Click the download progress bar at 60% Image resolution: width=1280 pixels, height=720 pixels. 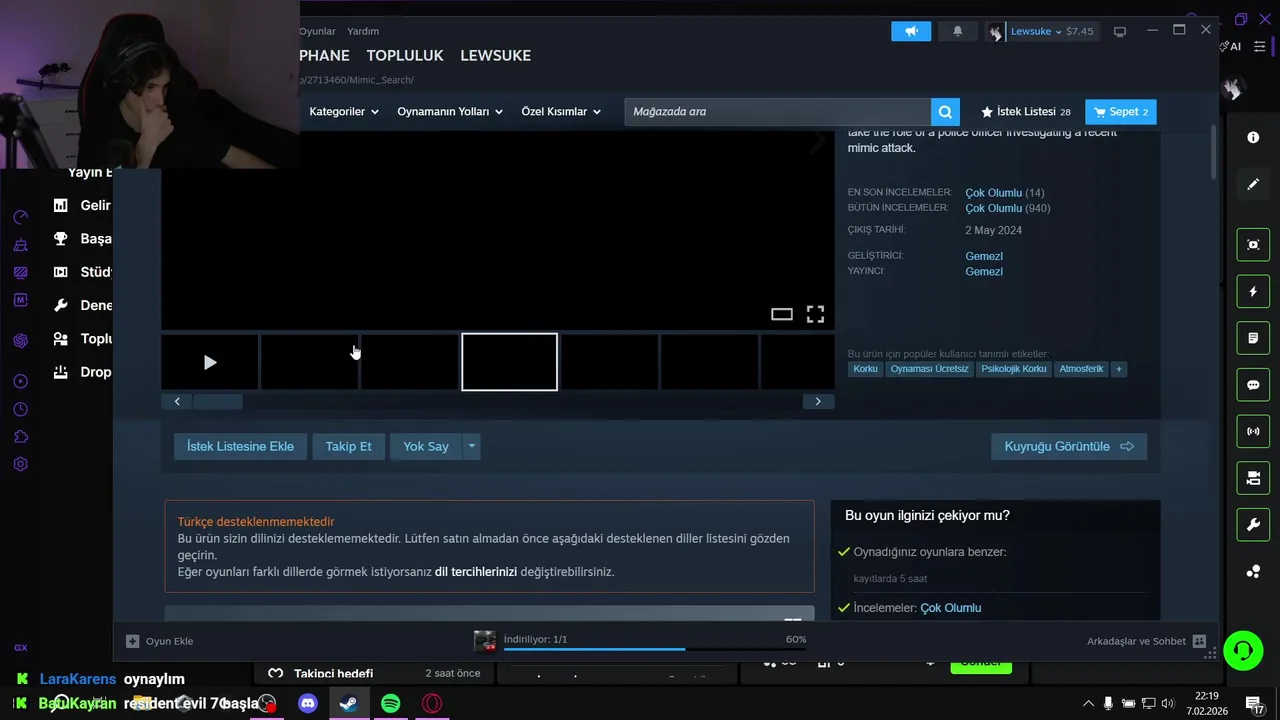[x=655, y=649]
